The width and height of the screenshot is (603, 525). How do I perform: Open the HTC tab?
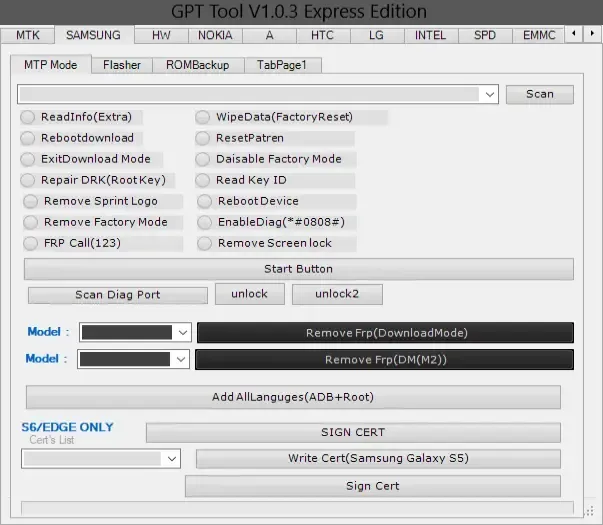(322, 35)
